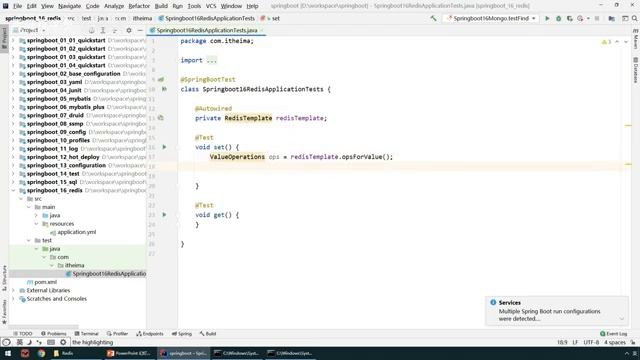Open the Spring tool window button
The height and width of the screenshot is (360, 640).
(182, 334)
